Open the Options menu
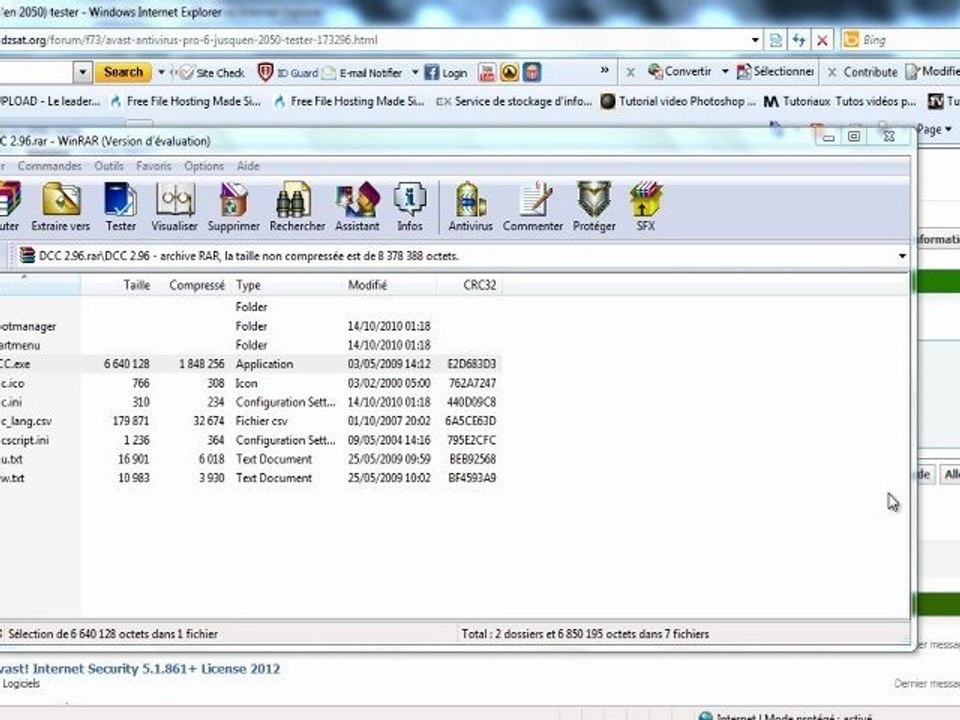 point(204,166)
